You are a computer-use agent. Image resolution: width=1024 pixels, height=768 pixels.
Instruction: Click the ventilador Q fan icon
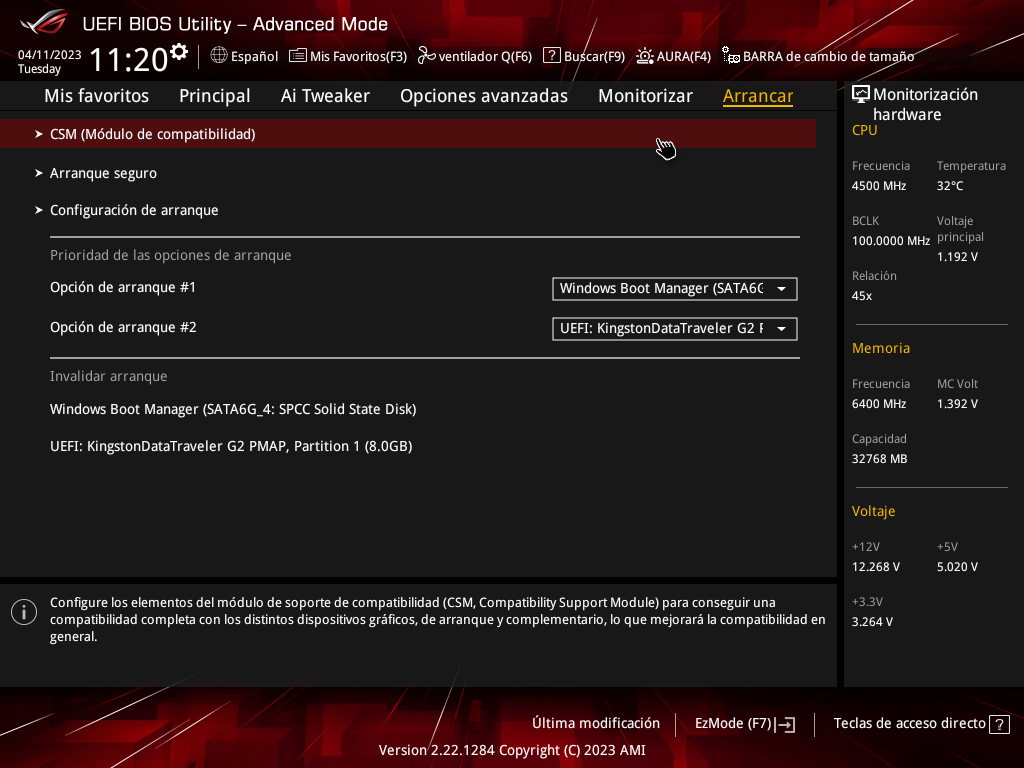tap(426, 56)
